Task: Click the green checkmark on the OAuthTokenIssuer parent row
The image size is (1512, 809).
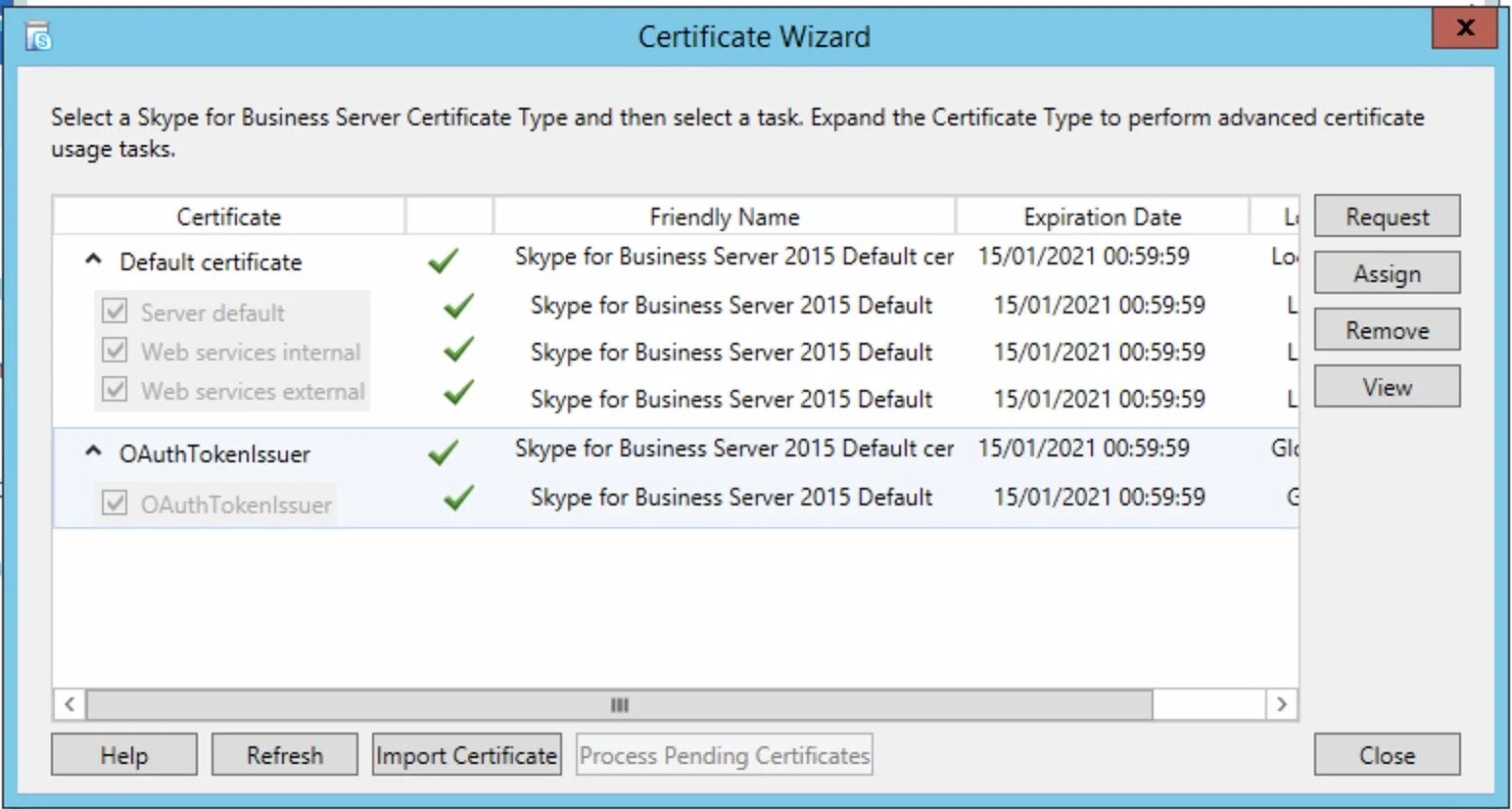Action: (443, 452)
